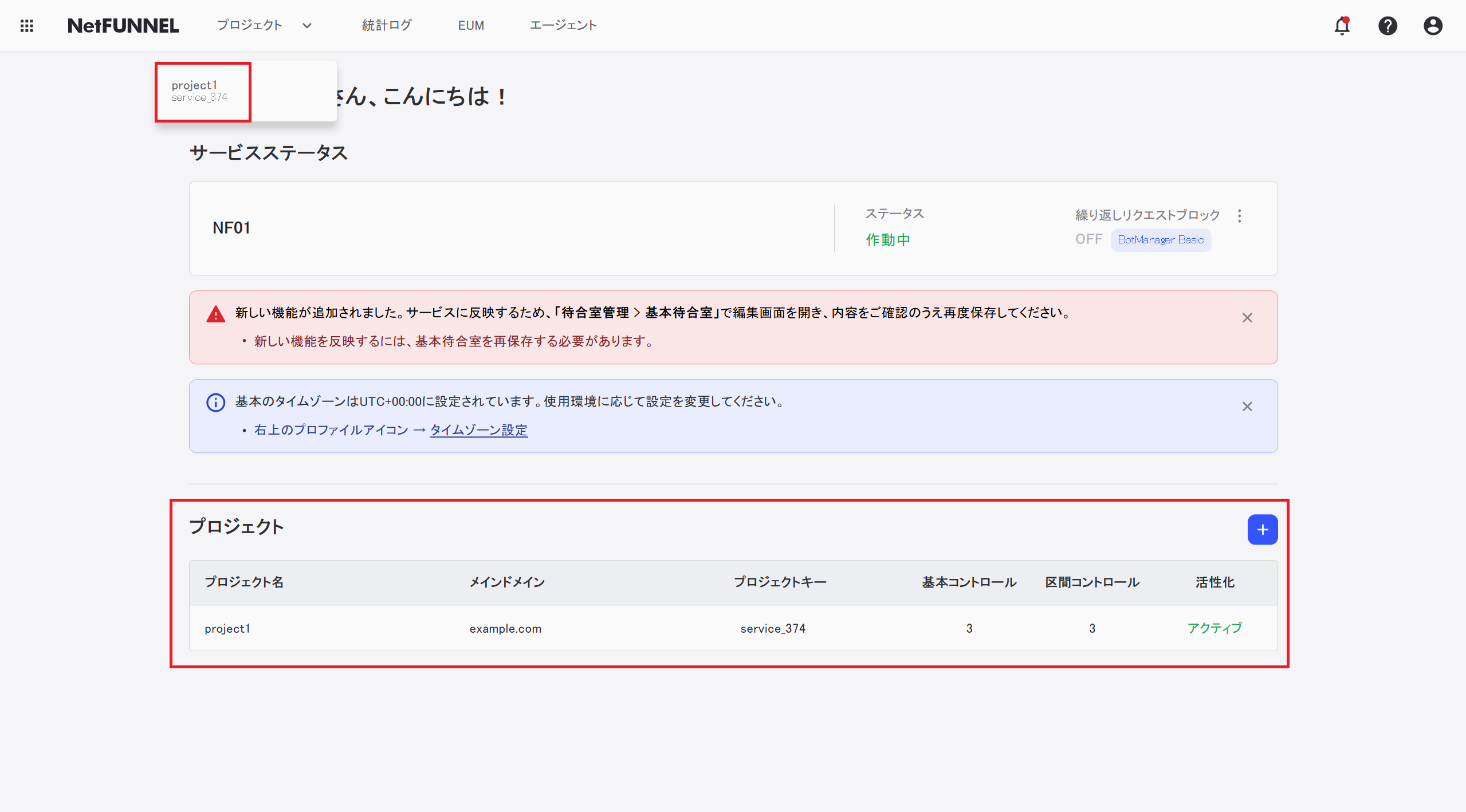
Task: Expand the プロジェクト dropdown chevron
Action: [x=307, y=26]
